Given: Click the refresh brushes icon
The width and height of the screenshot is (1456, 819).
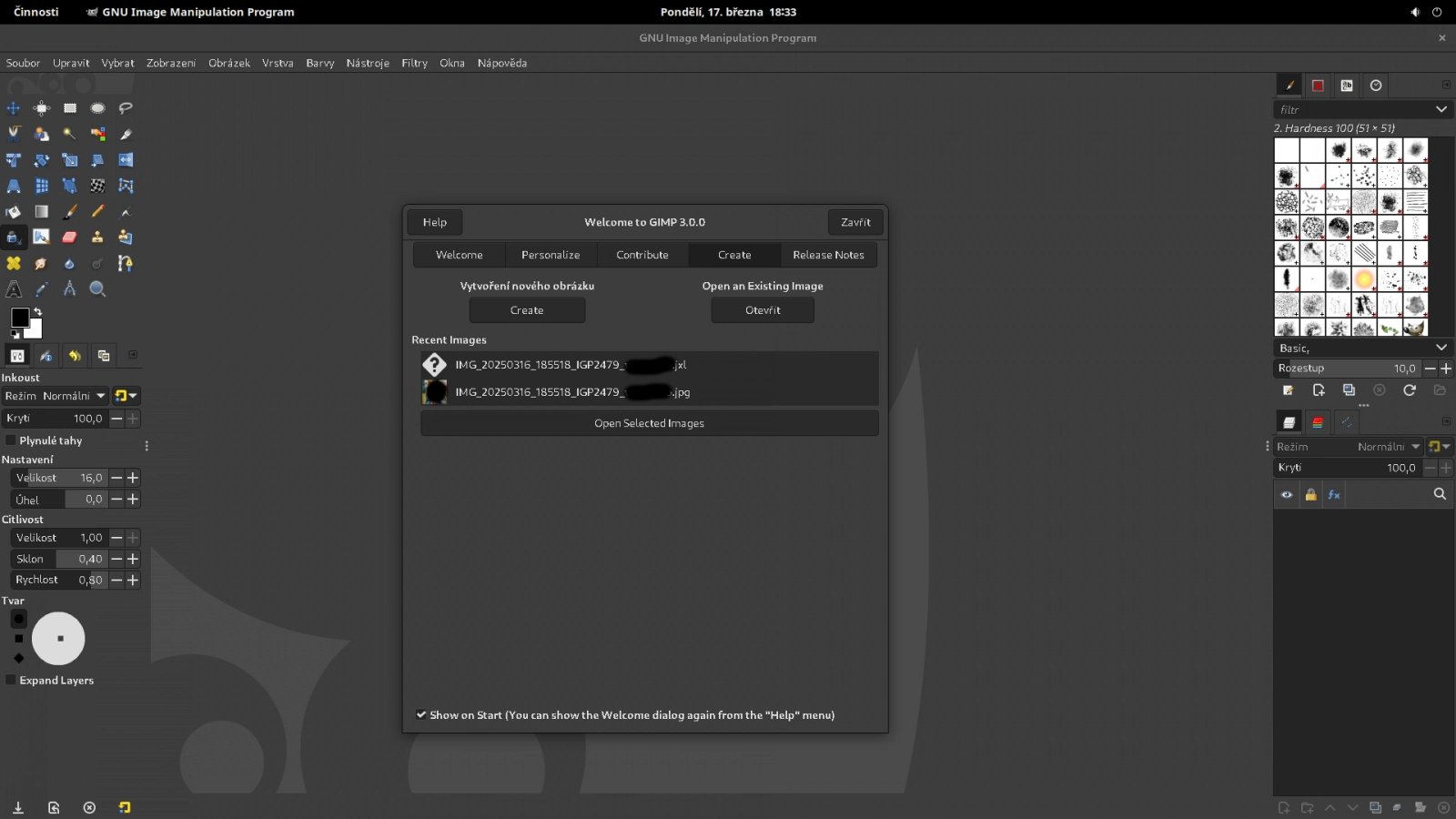Looking at the screenshot, I should coord(1410,390).
